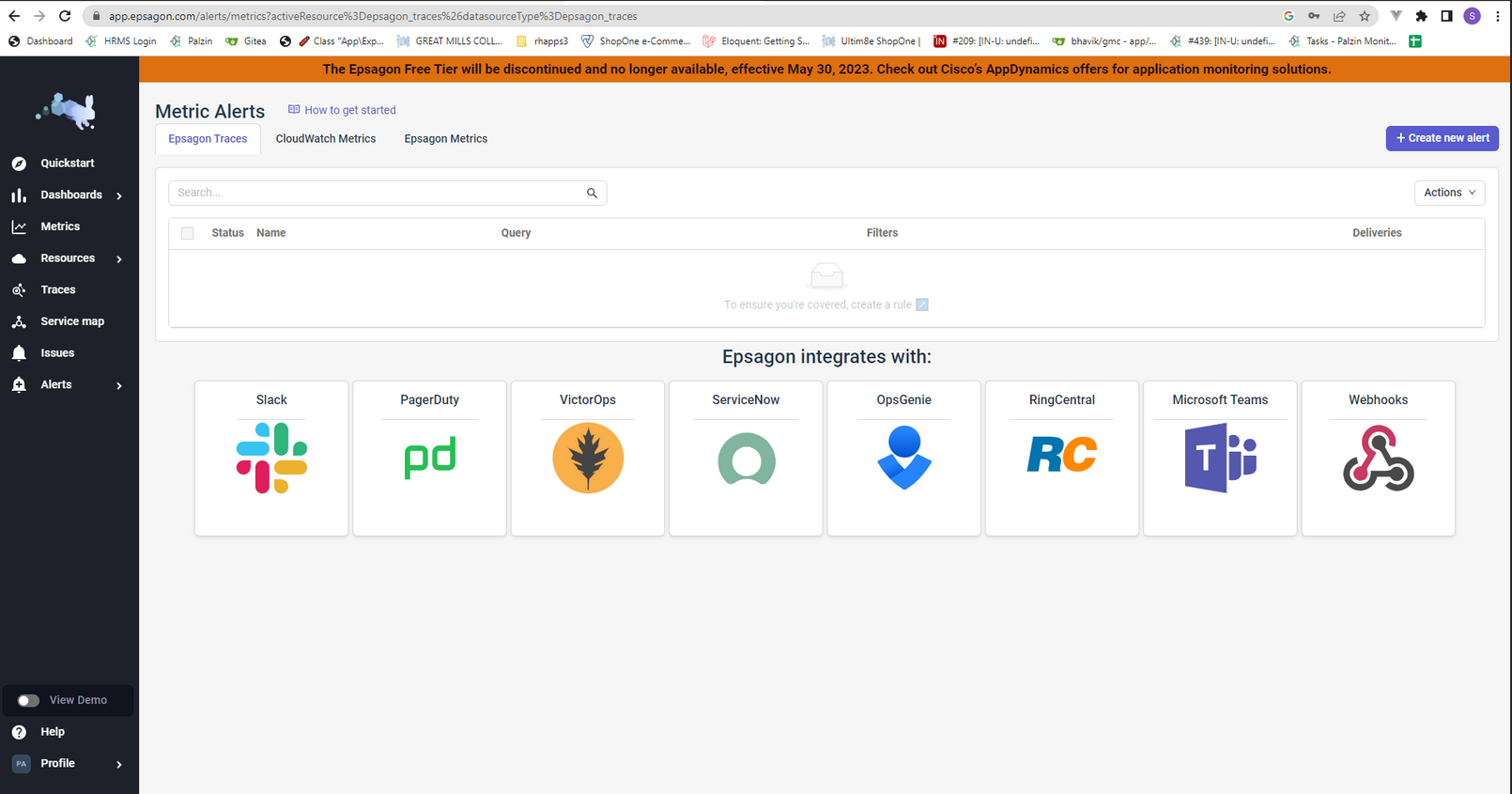Switch to the CloudWatch Metrics tab
The image size is (1512, 794).
[326, 138]
